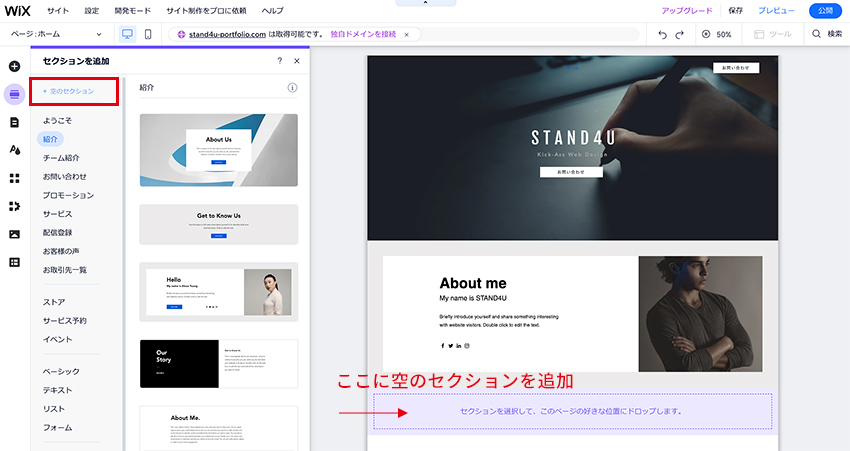Choose the Hello portrait section template

tap(218, 292)
